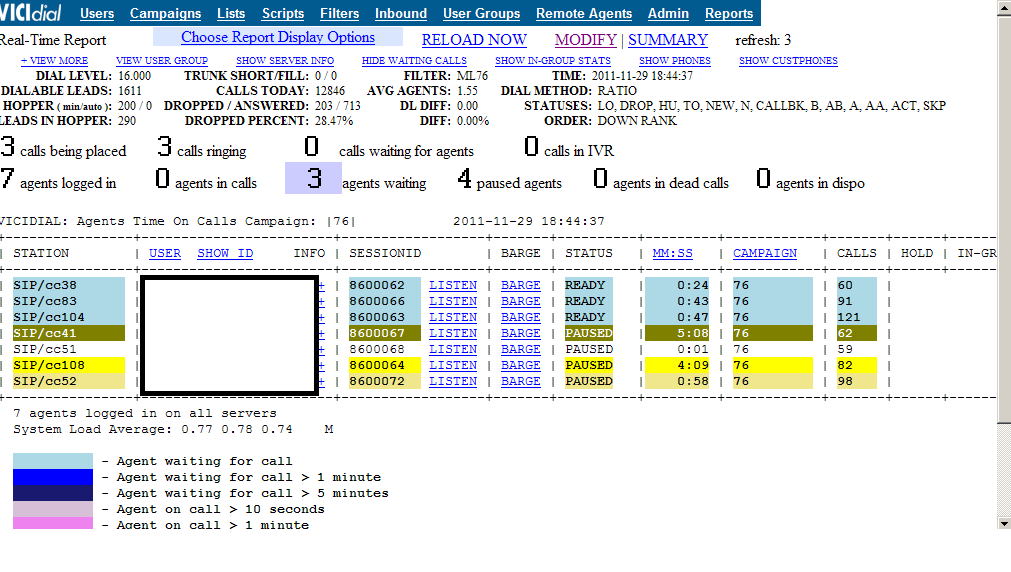The height and width of the screenshot is (572, 1011).
Task: Click LISTEN for session 8600067
Action: tap(453, 333)
